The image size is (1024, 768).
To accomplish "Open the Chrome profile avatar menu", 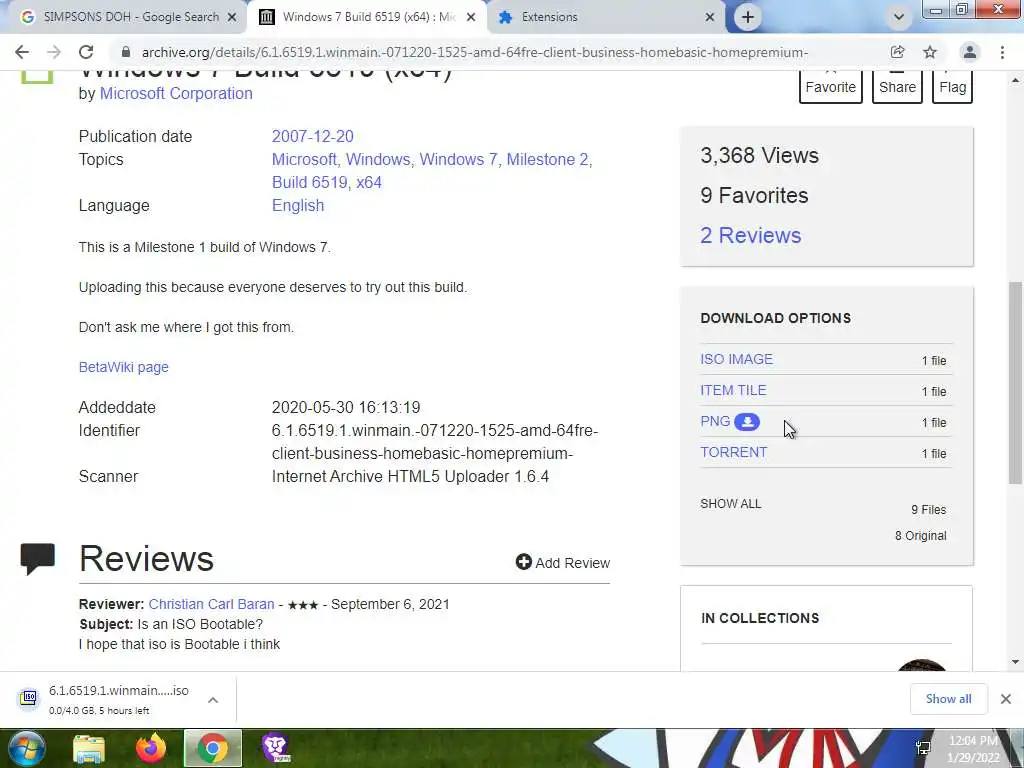I will (970, 52).
